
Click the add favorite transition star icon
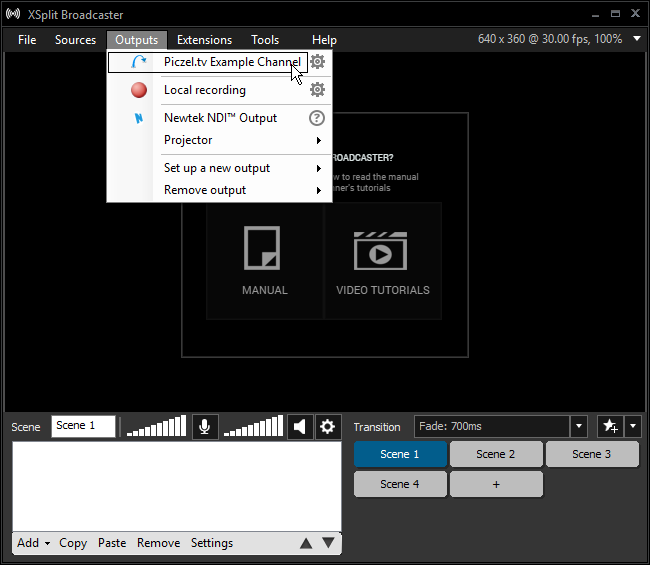609,427
